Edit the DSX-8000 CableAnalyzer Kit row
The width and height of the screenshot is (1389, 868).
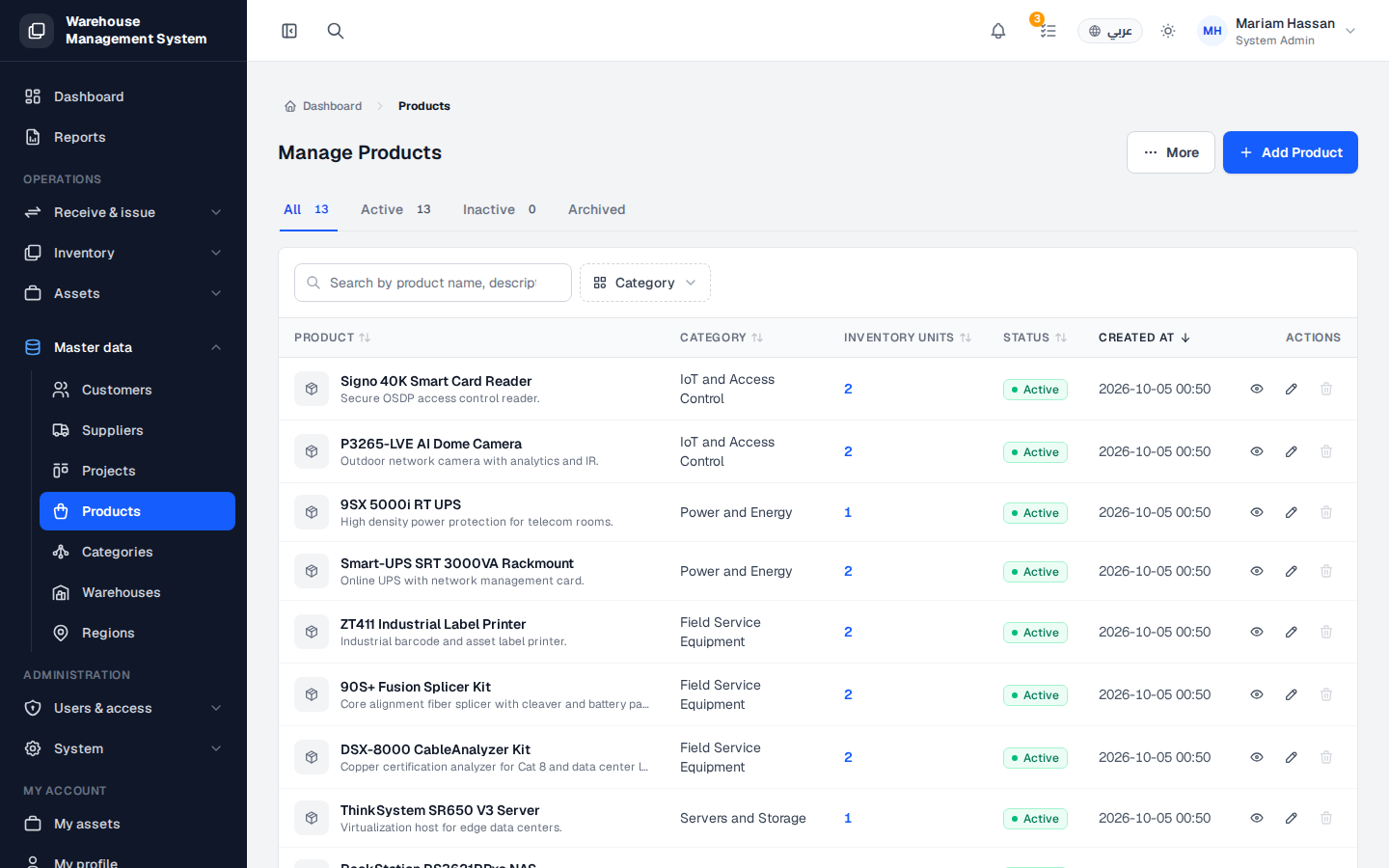[x=1292, y=757]
